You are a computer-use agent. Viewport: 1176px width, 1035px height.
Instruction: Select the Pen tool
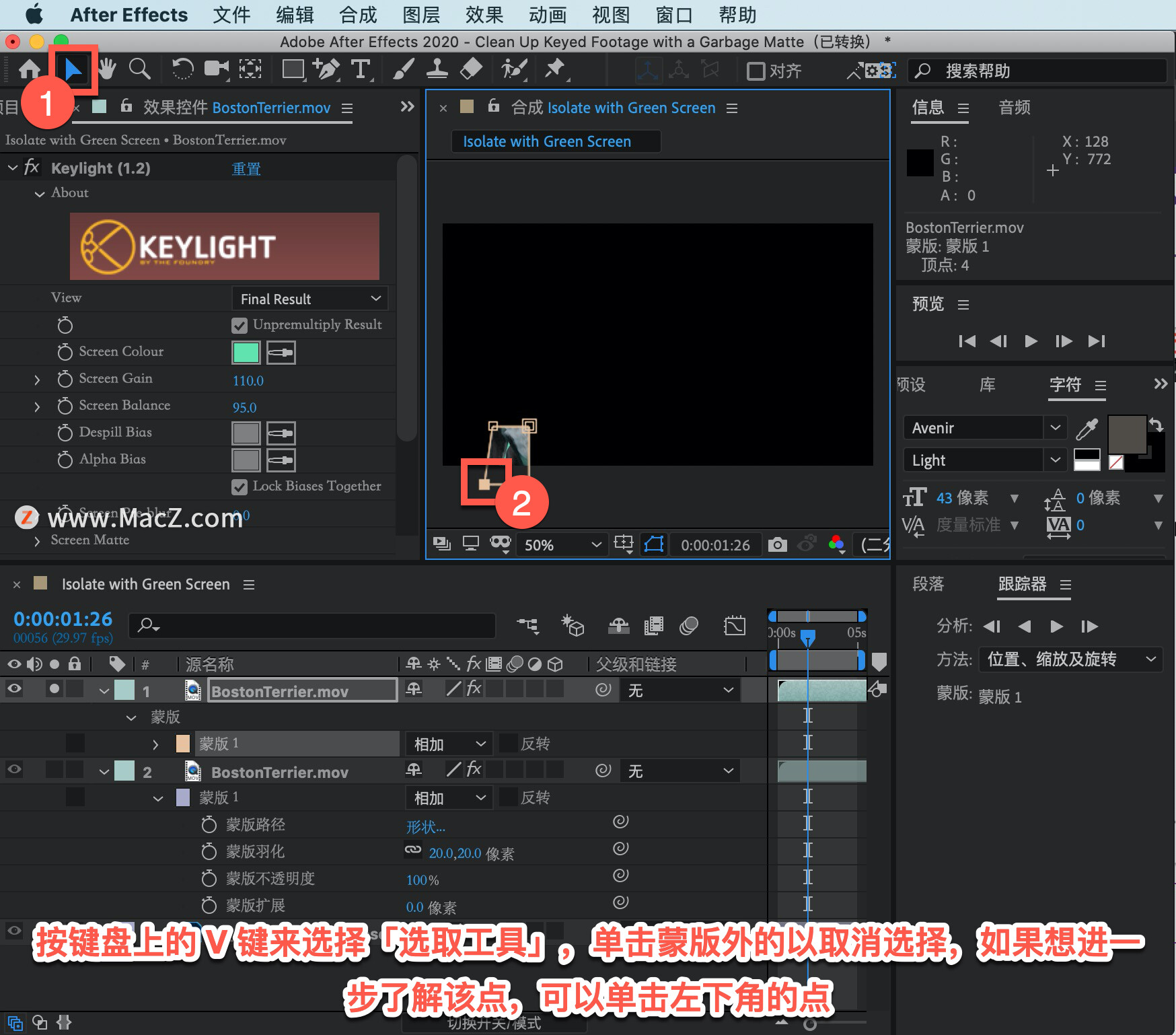[x=327, y=69]
